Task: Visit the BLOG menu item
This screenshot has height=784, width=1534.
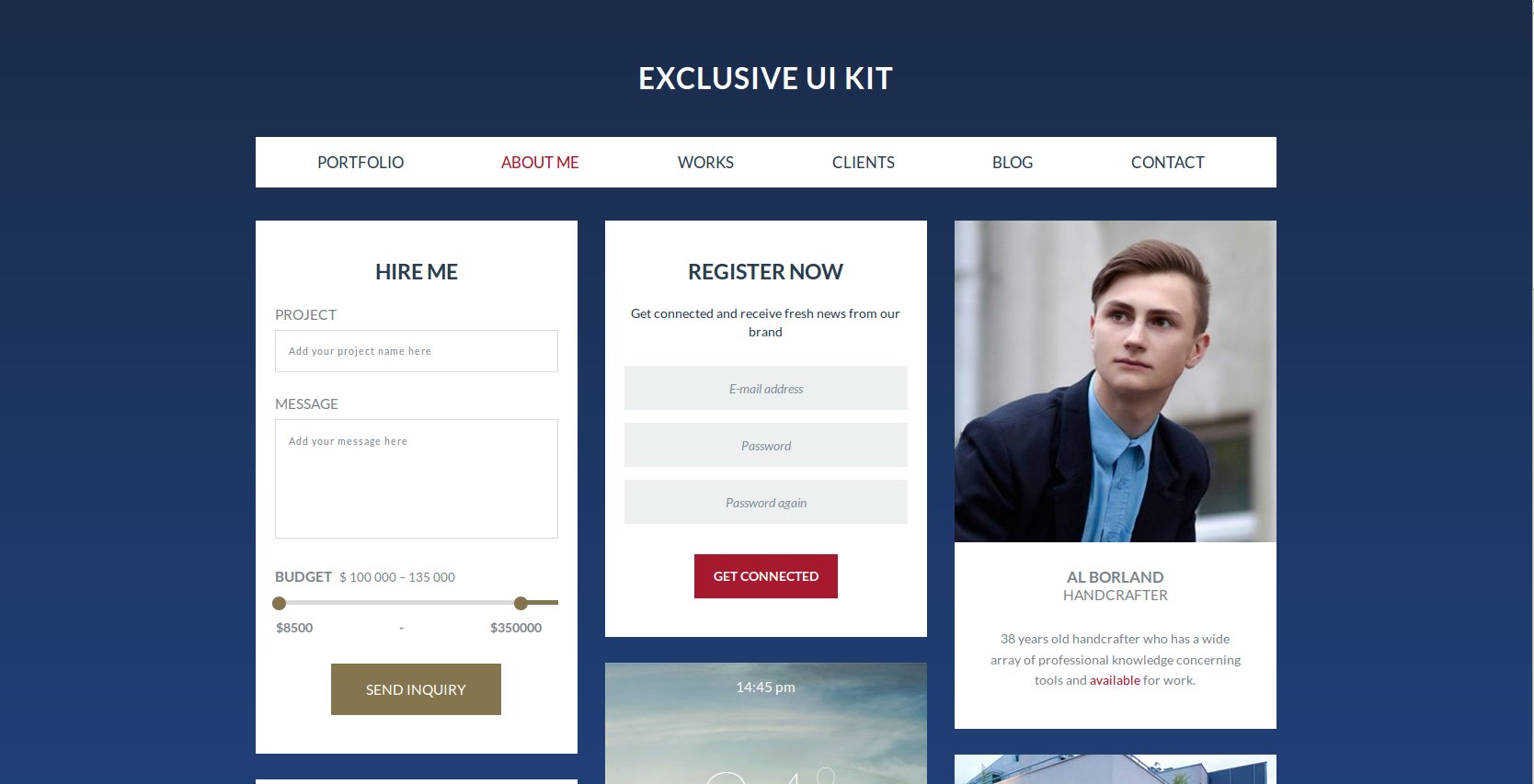Action: click(1013, 163)
